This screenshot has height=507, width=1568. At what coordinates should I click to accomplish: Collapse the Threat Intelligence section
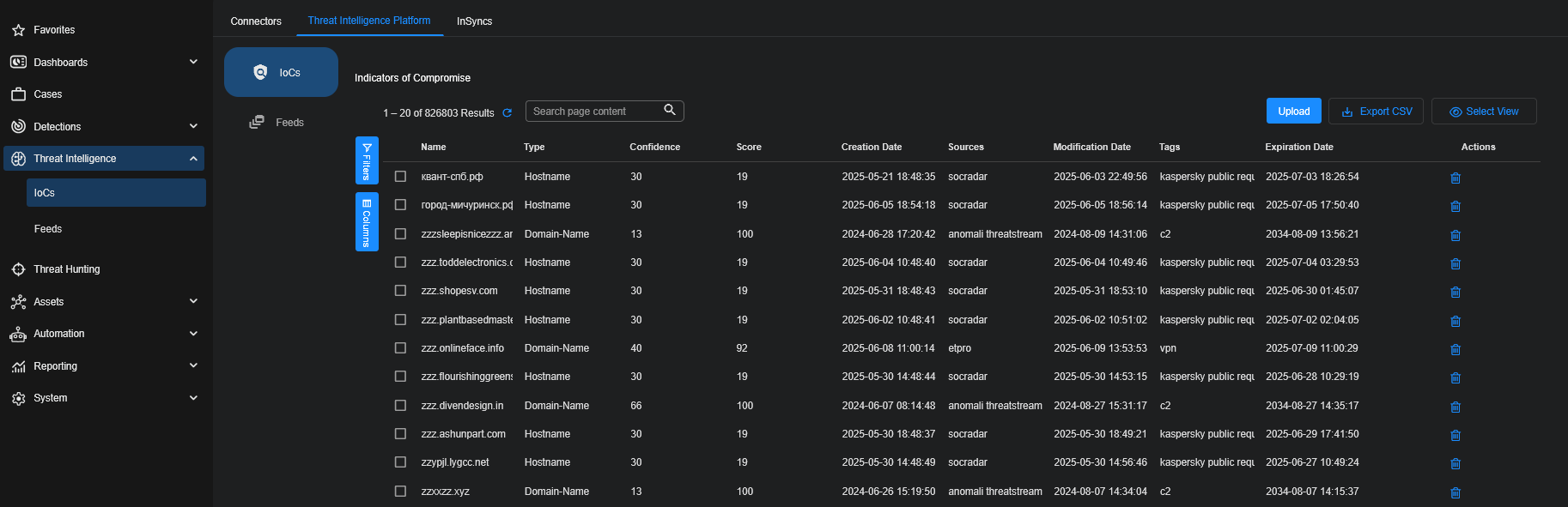[193, 159]
